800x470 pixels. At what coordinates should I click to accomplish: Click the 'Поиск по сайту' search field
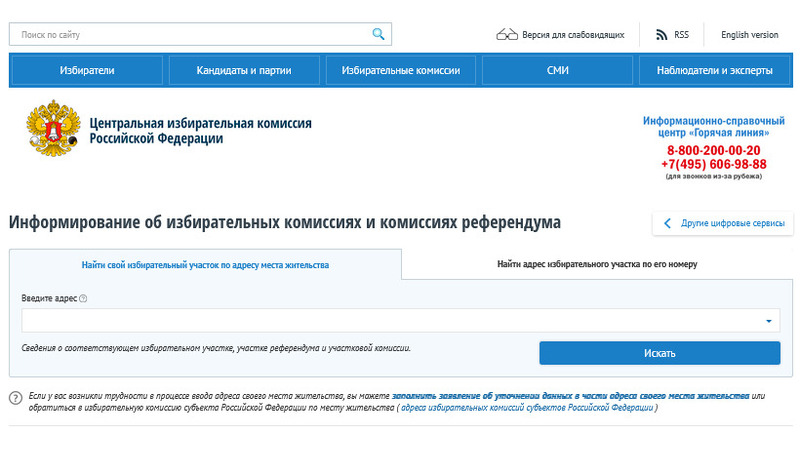pyautogui.click(x=190, y=34)
